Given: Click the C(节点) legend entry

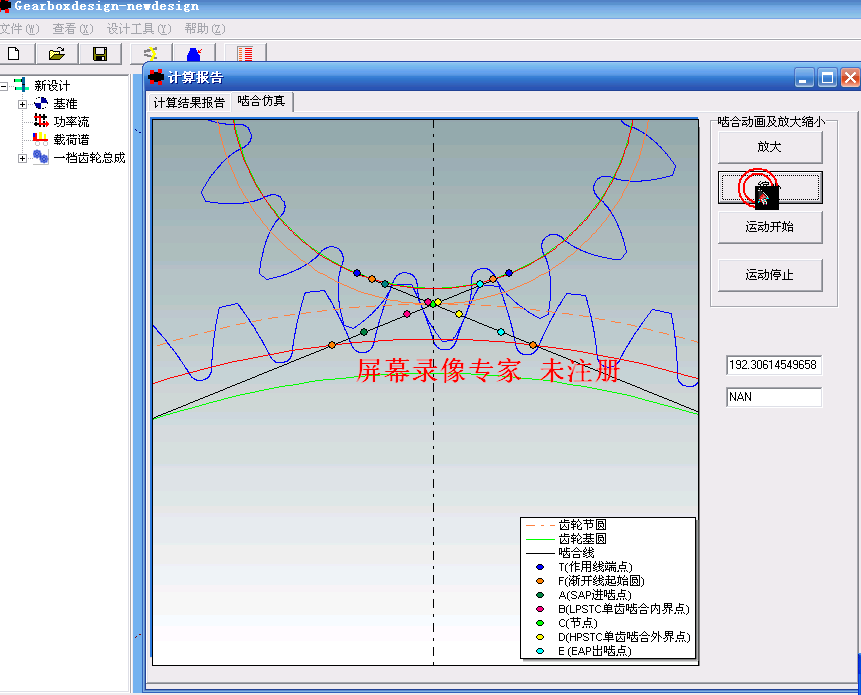Looking at the screenshot, I should coord(567,623).
